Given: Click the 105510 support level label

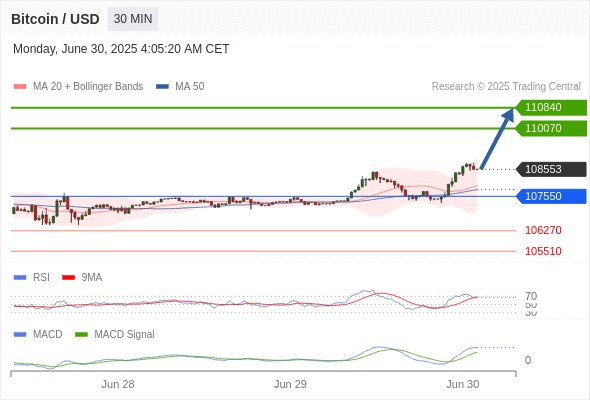Looking at the screenshot, I should coord(543,251).
